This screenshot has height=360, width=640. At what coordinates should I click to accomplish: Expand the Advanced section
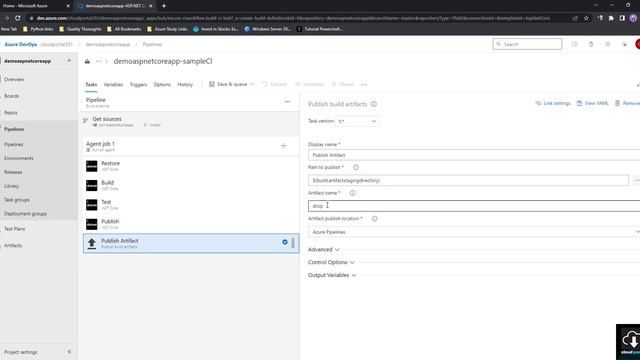pos(324,249)
